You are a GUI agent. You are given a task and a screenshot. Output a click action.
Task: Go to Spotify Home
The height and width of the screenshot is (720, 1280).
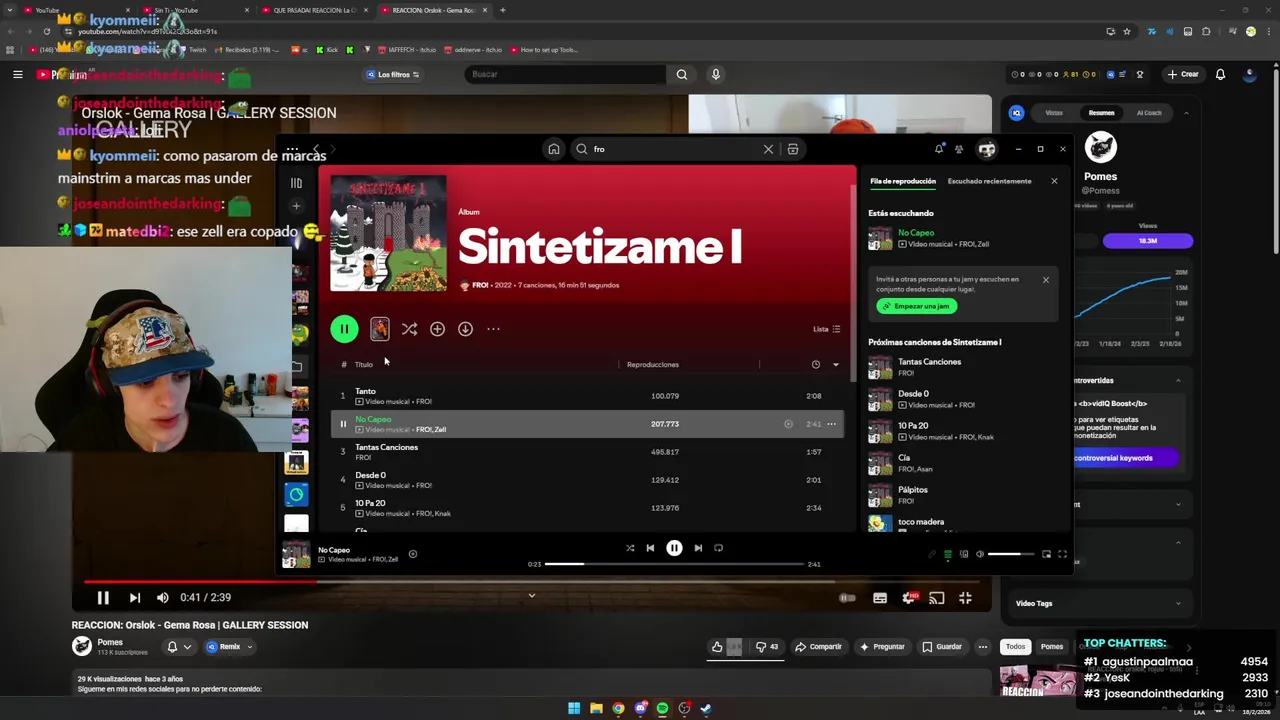(553, 149)
